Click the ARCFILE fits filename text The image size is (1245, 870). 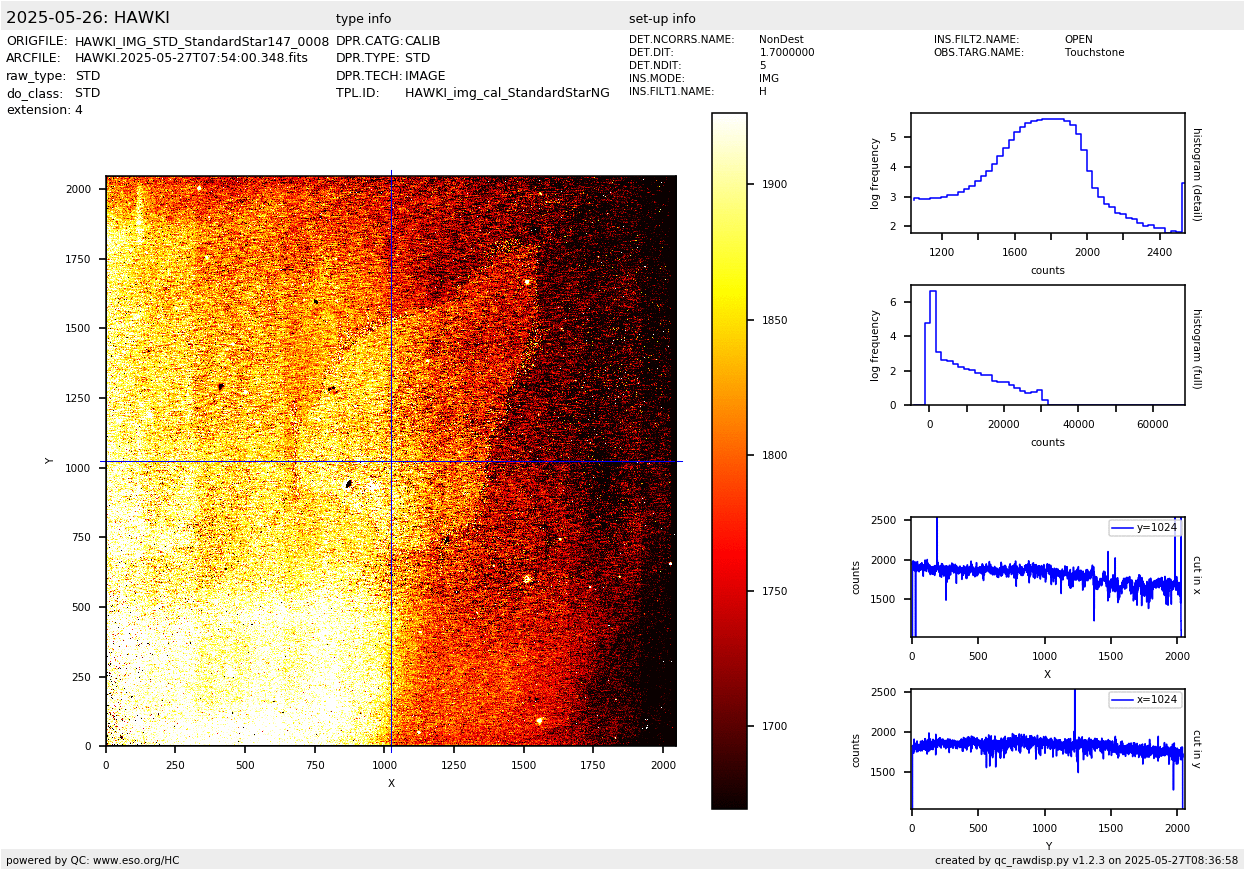(191, 58)
